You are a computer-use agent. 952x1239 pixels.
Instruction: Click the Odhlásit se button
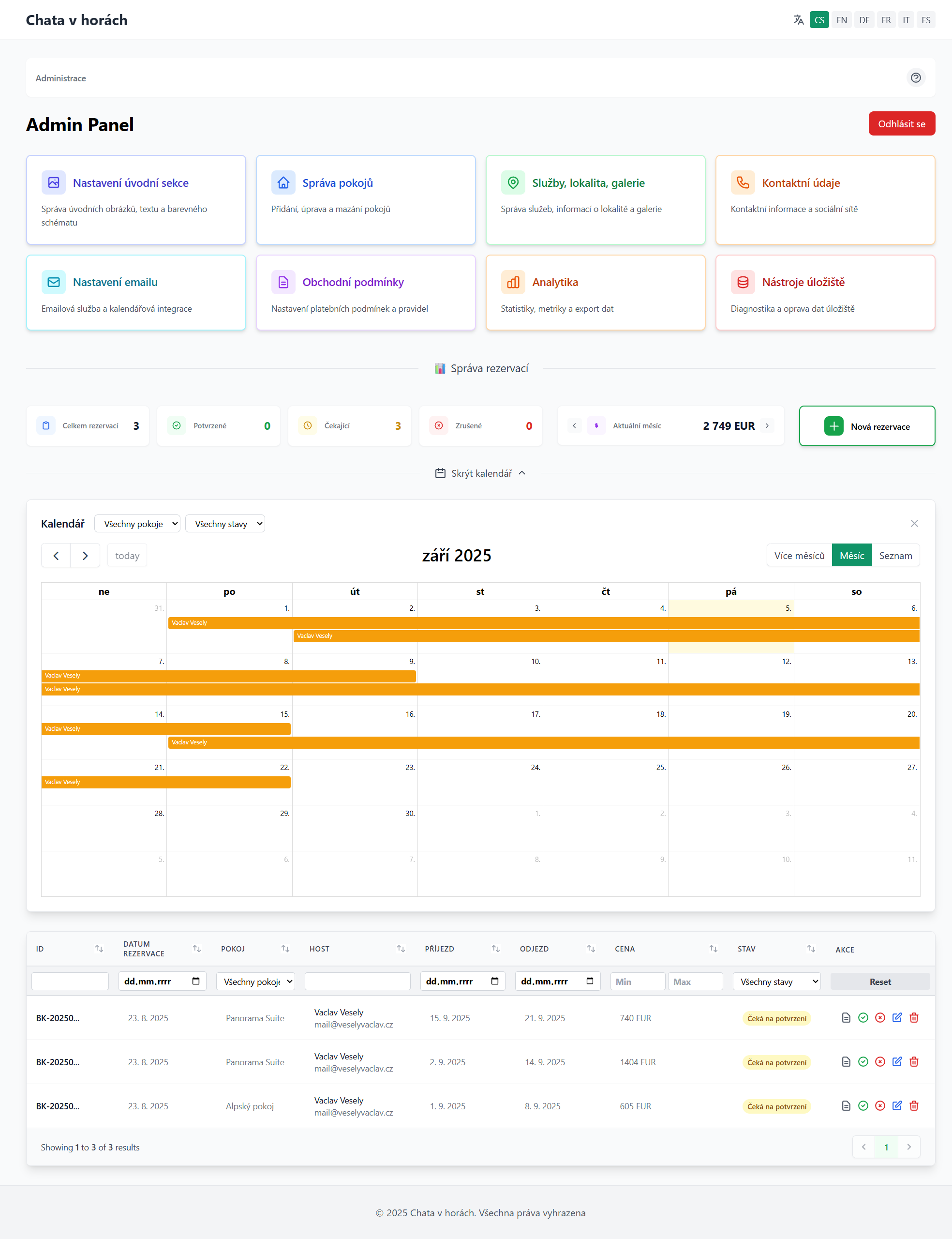pyautogui.click(x=901, y=123)
